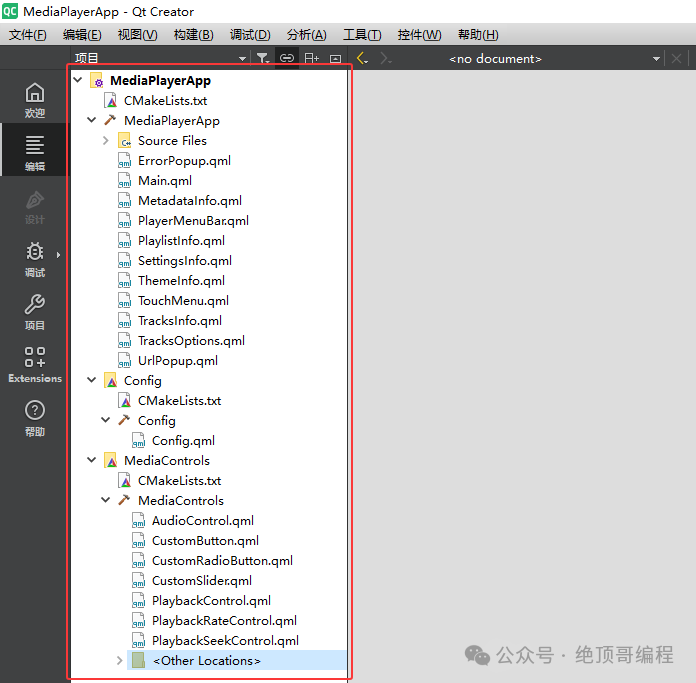The height and width of the screenshot is (683, 696).
Task: Open the 工具(T) menu
Action: 362,35
